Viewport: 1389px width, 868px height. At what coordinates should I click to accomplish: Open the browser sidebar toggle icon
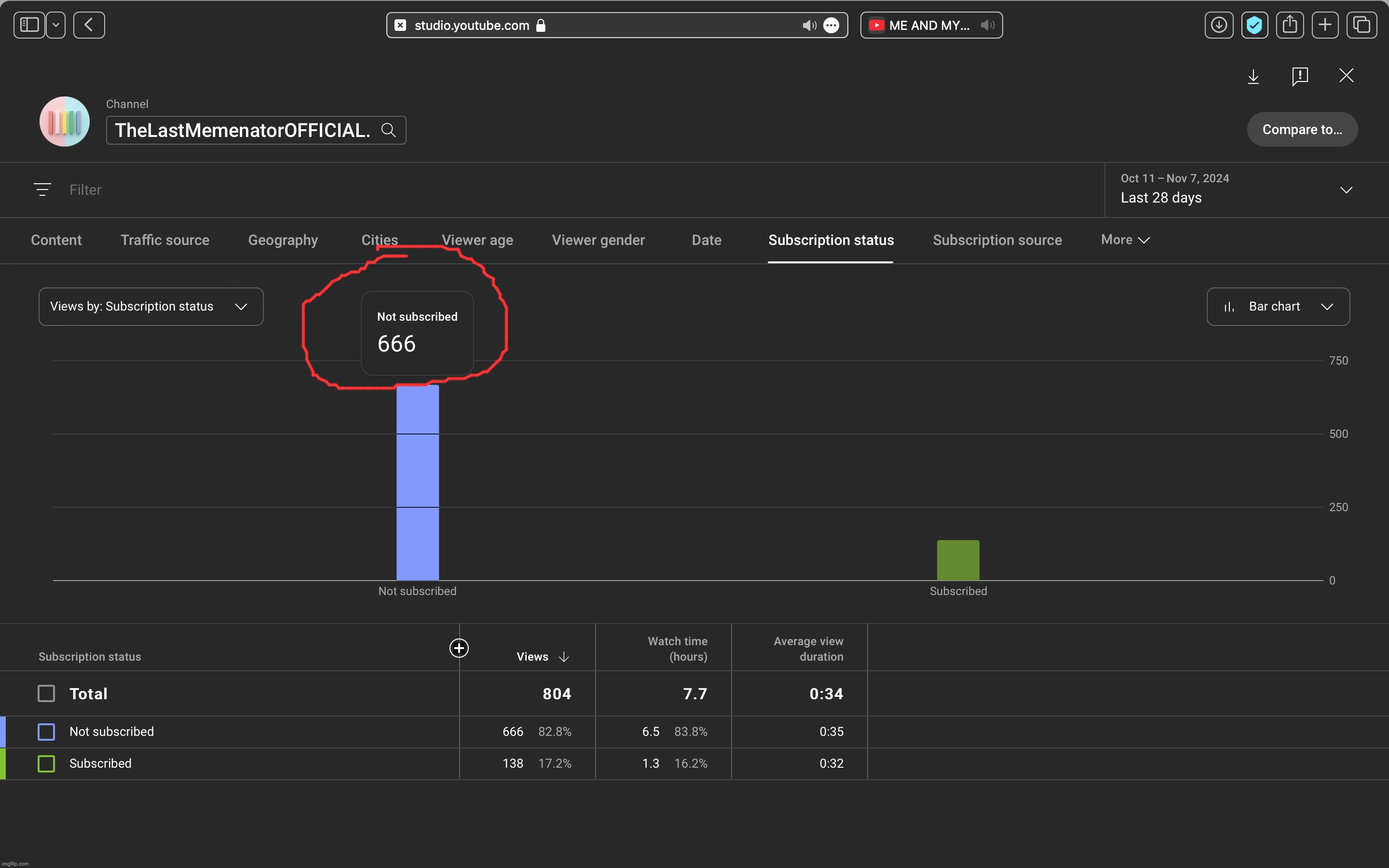[29, 25]
